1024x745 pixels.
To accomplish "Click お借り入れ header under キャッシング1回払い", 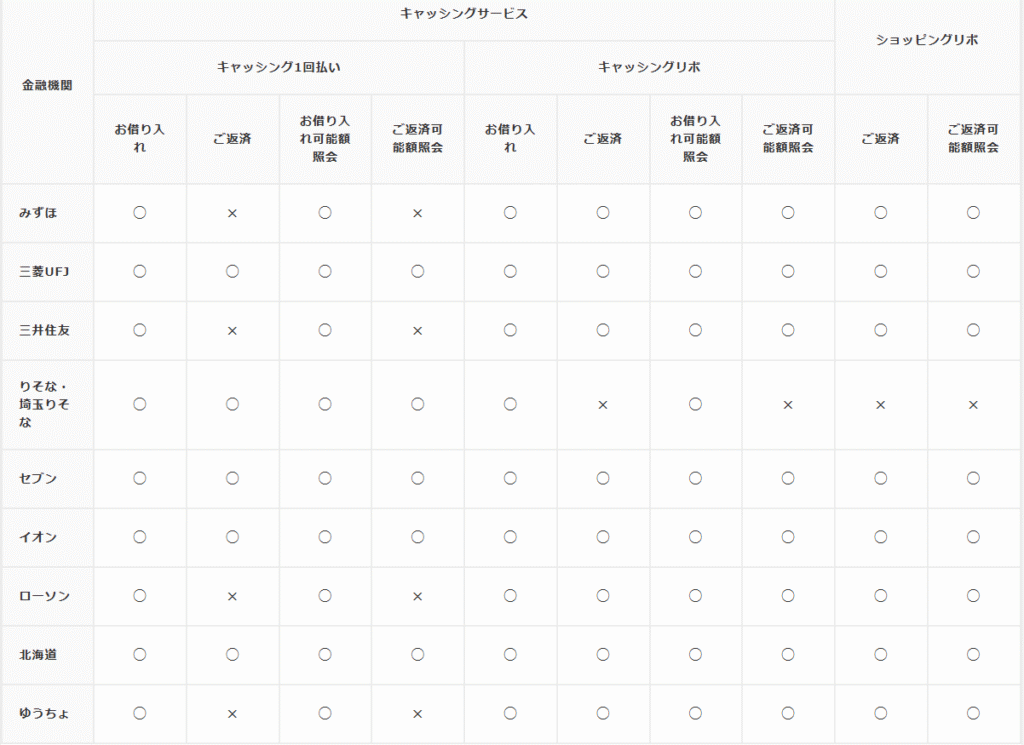I will click(x=140, y=138).
